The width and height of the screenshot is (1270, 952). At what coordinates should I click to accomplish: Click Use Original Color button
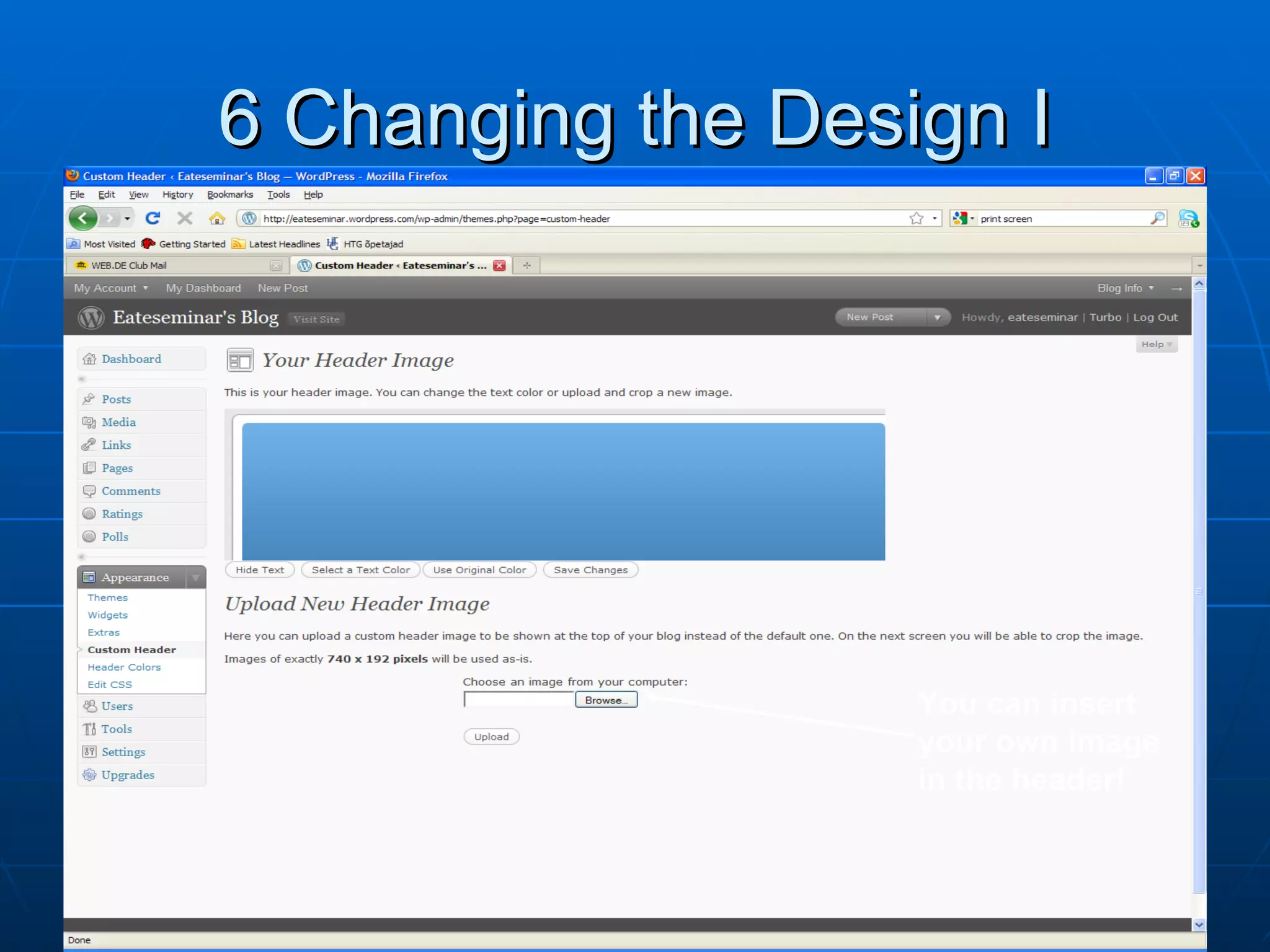pyautogui.click(x=479, y=570)
